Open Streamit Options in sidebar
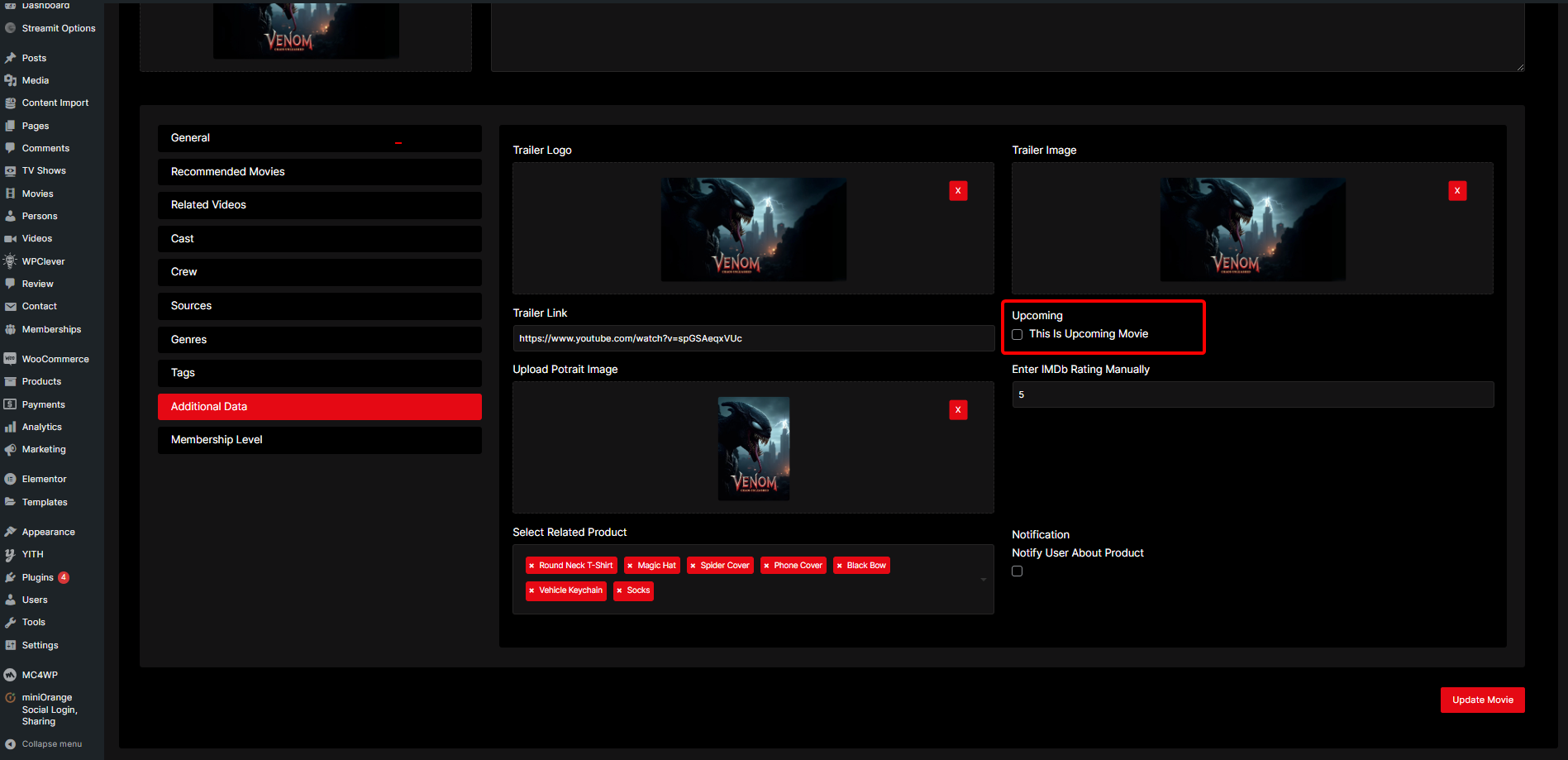This screenshot has width=1568, height=760. [x=52, y=28]
